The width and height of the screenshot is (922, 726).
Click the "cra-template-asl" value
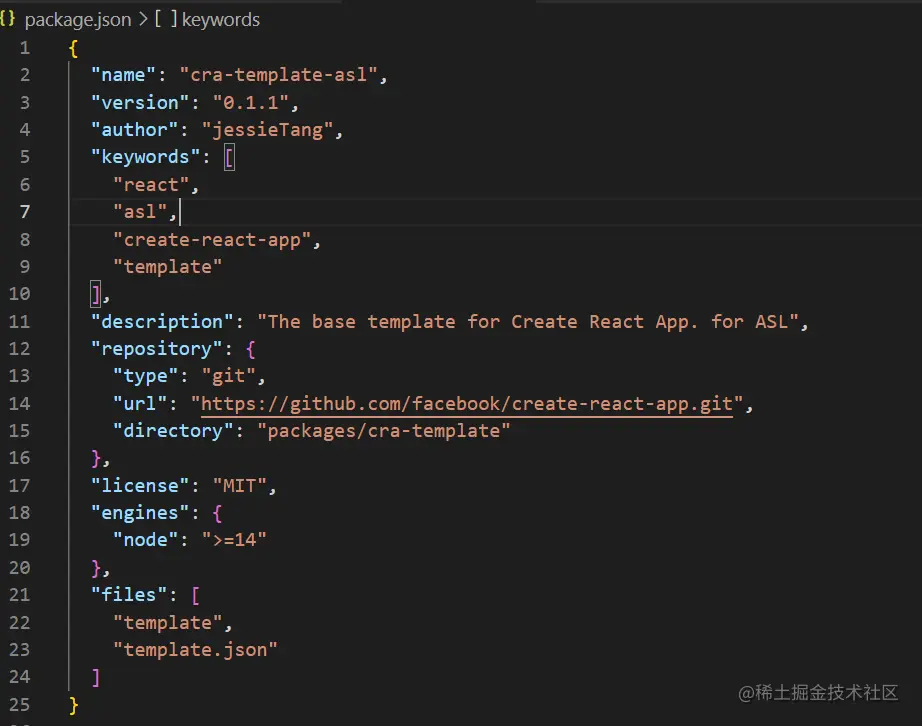[279, 75]
